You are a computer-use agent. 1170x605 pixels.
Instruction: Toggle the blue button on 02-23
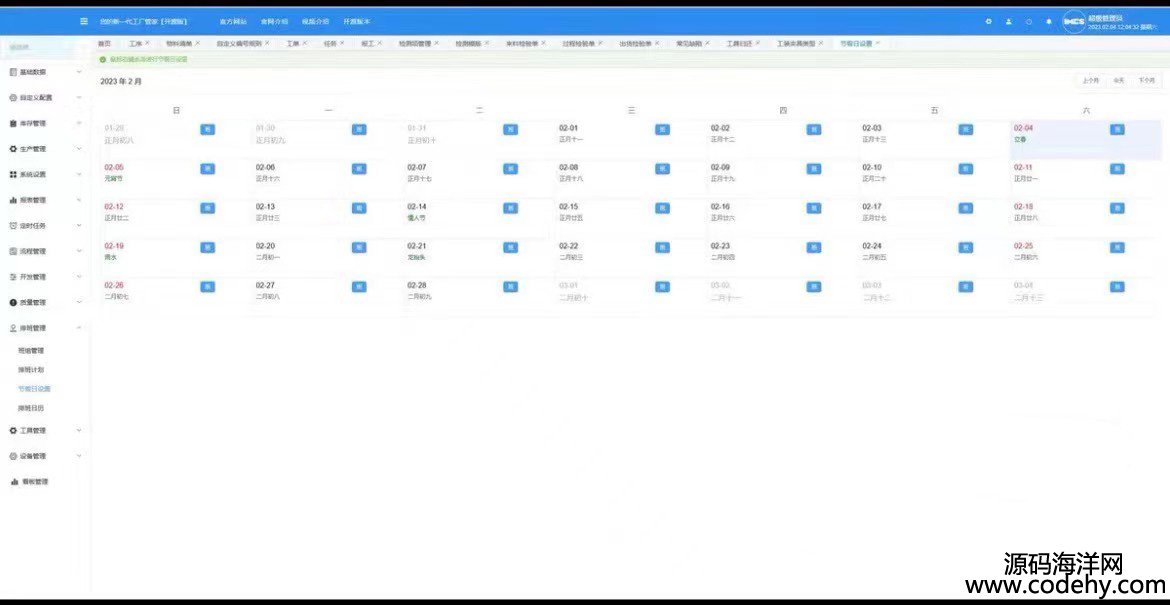(x=814, y=248)
